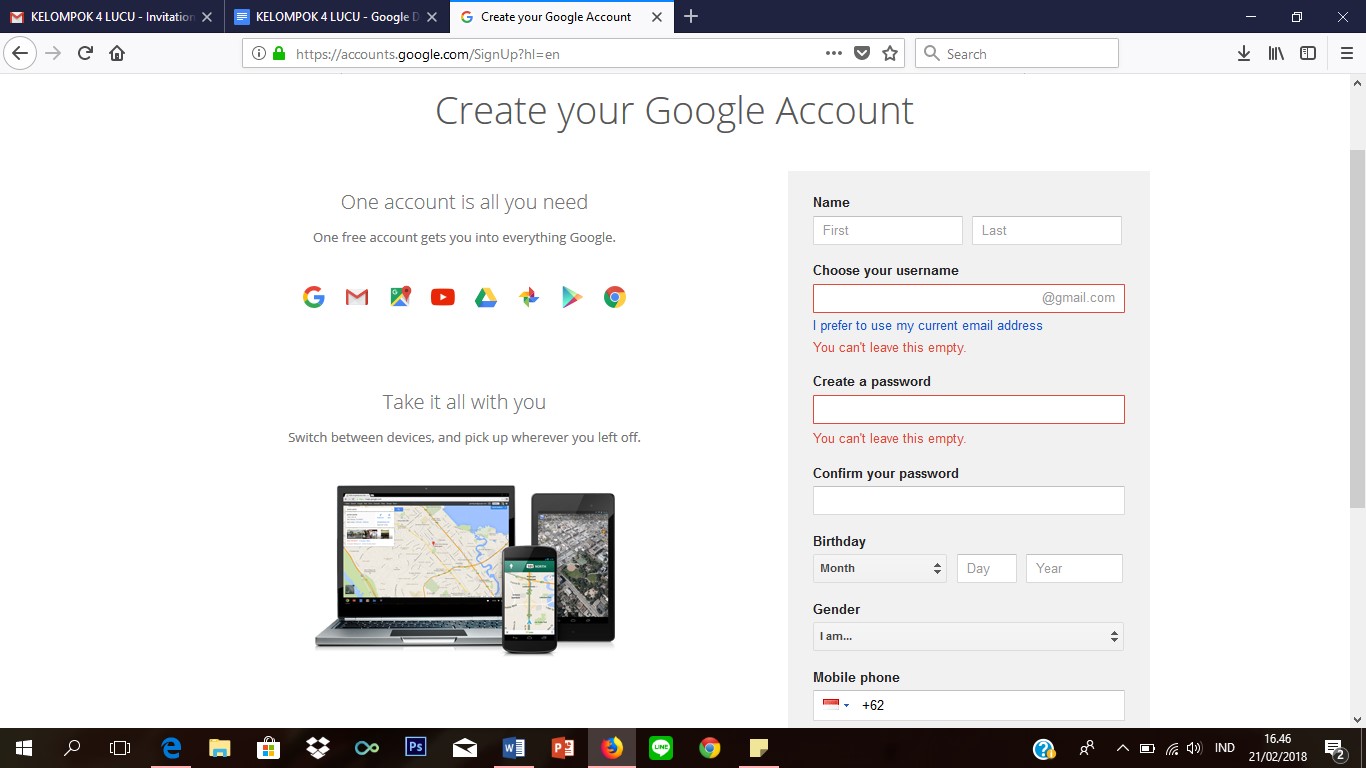Screen dimensions: 1366x768
Task: Open Dropbox from the taskbar
Action: [x=318, y=747]
